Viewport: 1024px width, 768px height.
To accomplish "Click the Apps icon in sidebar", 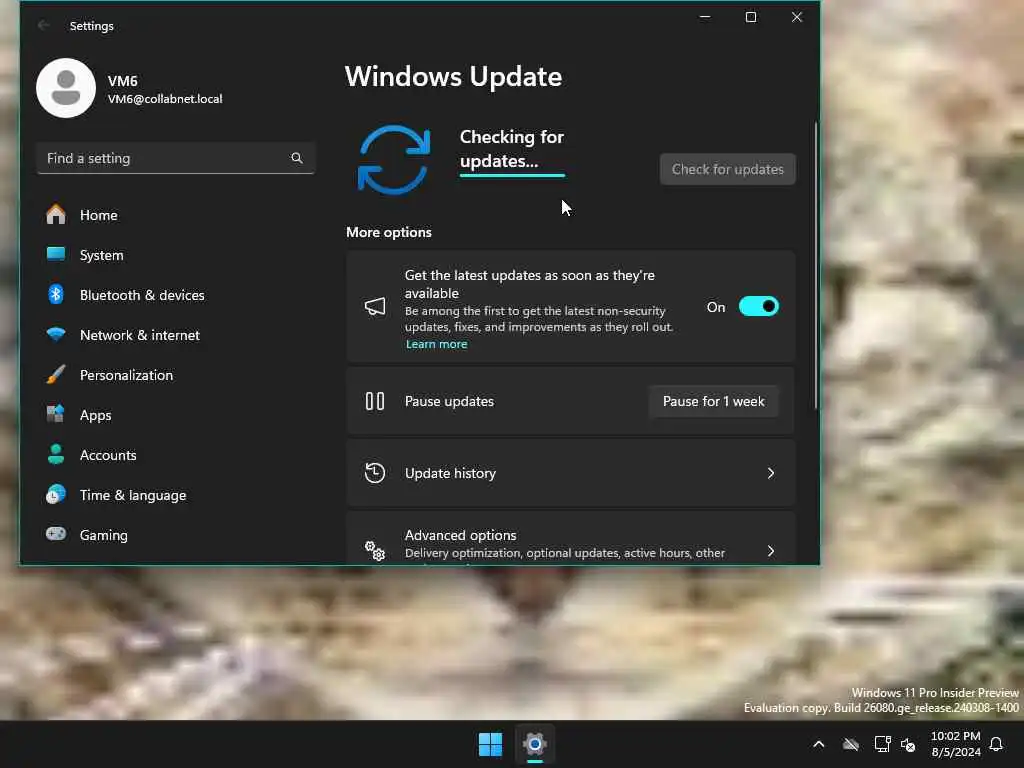I will [x=56, y=414].
